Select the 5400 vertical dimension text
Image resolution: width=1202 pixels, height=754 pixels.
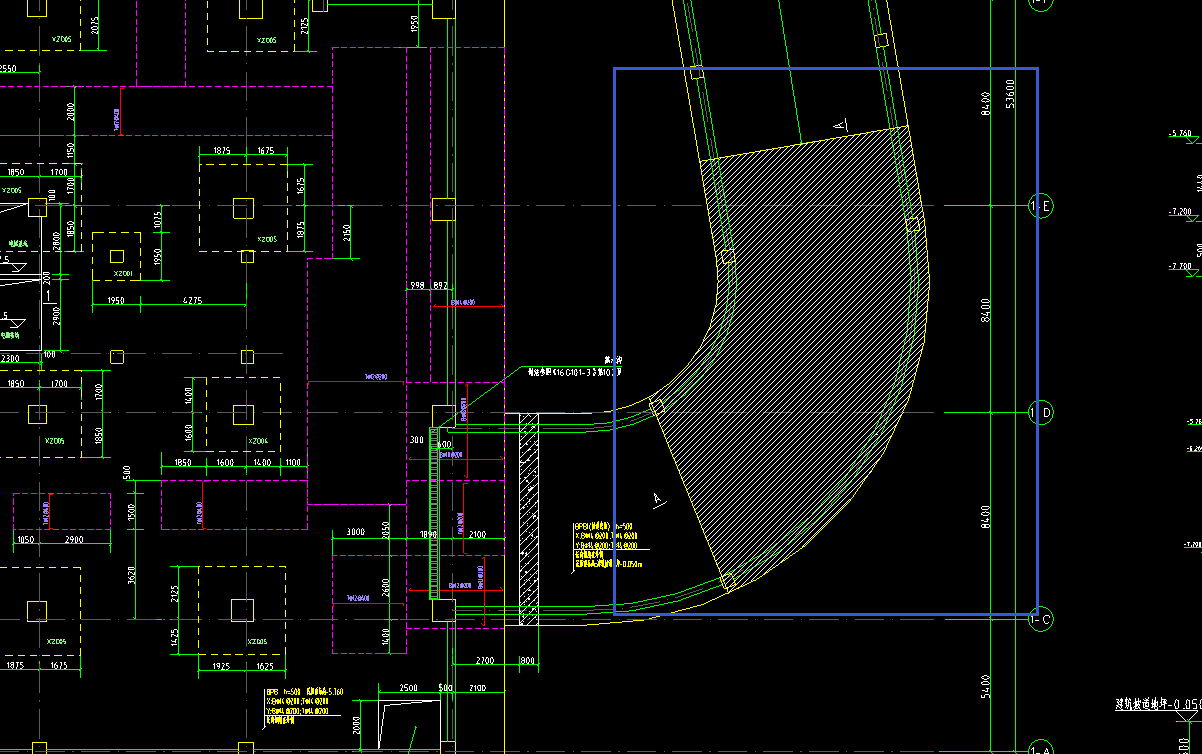(986, 686)
